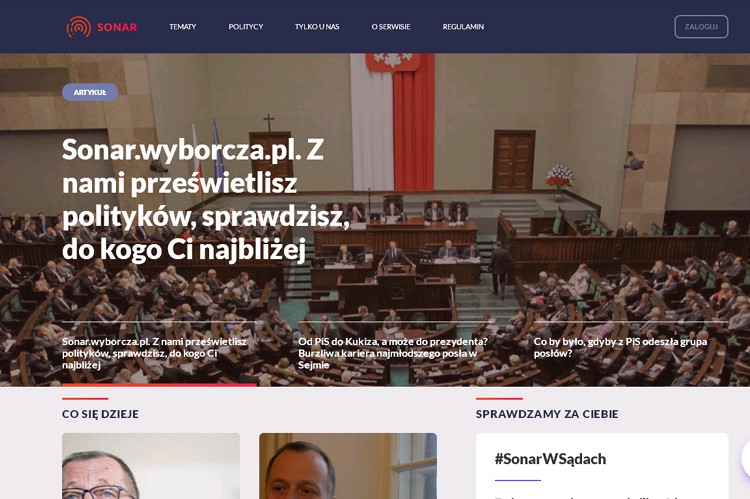The height and width of the screenshot is (499, 750).
Task: Open the REGULAMIN page
Action: click(x=463, y=27)
